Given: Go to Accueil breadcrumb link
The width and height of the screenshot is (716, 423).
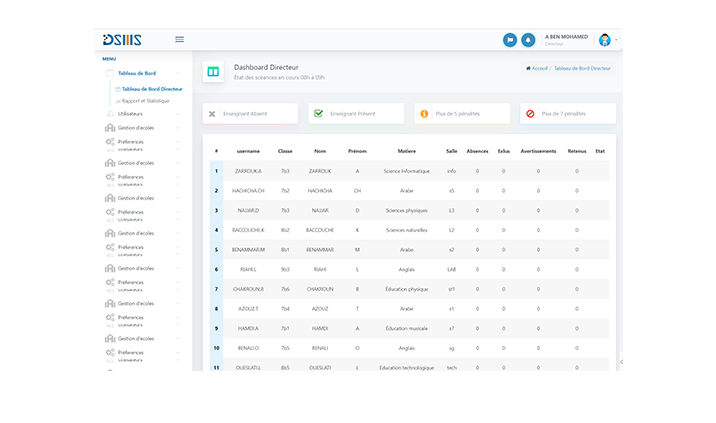Looking at the screenshot, I should click(539, 68).
